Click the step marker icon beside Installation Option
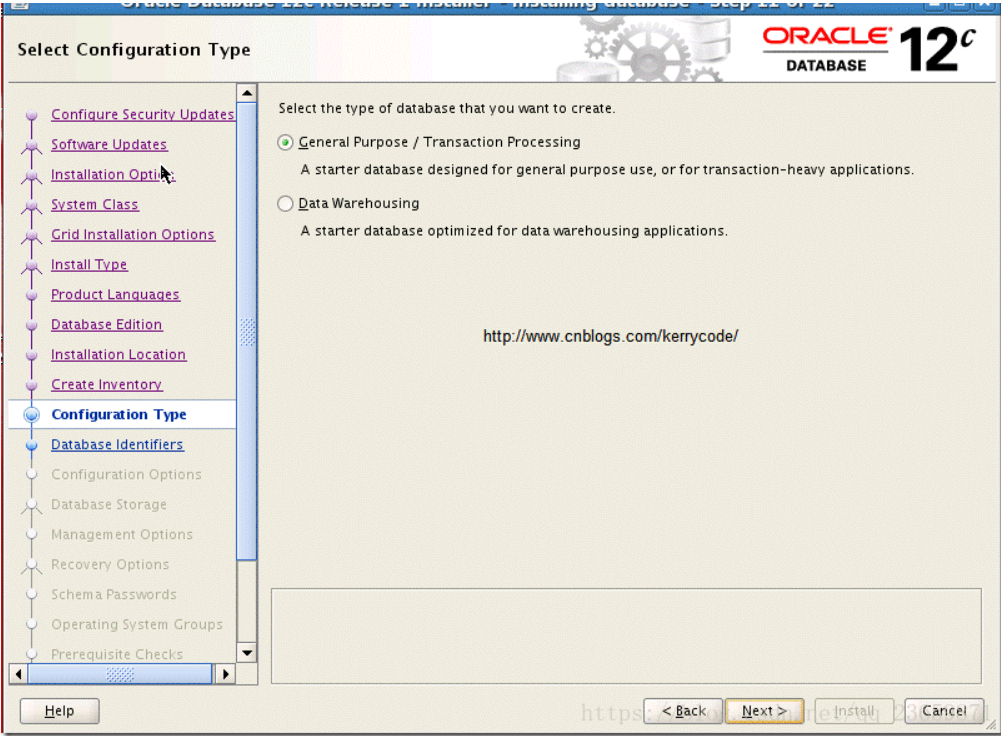This screenshot has width=1001, height=736. click(x=31, y=176)
